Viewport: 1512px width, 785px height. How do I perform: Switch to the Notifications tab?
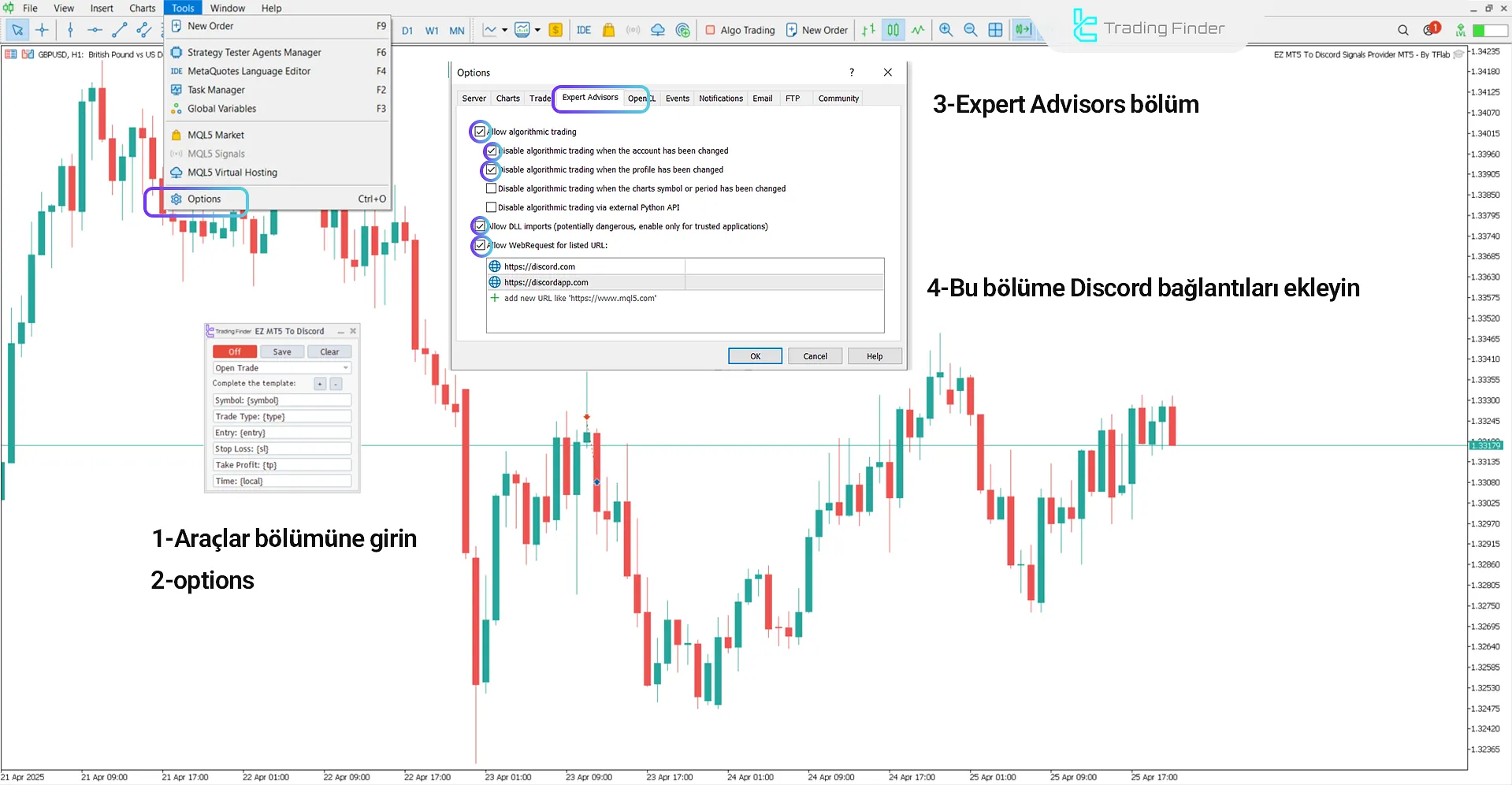(x=721, y=99)
